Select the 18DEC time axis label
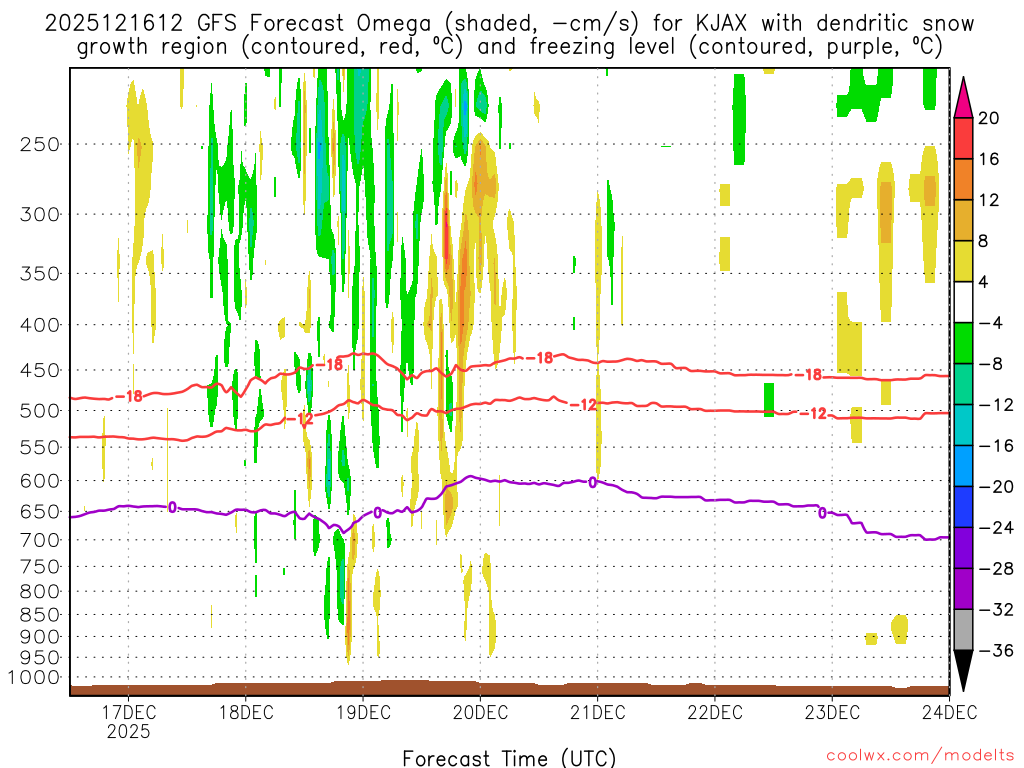The image size is (1024, 768). point(246,712)
